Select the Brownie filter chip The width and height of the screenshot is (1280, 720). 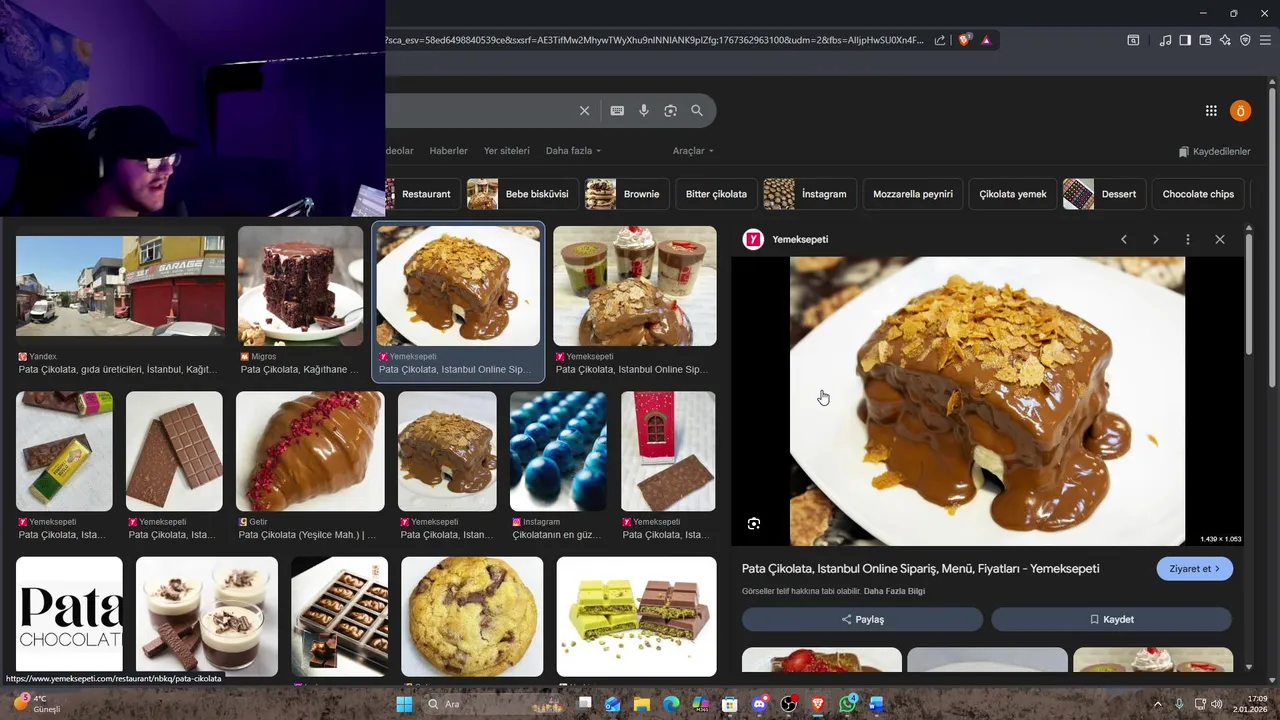(x=628, y=194)
